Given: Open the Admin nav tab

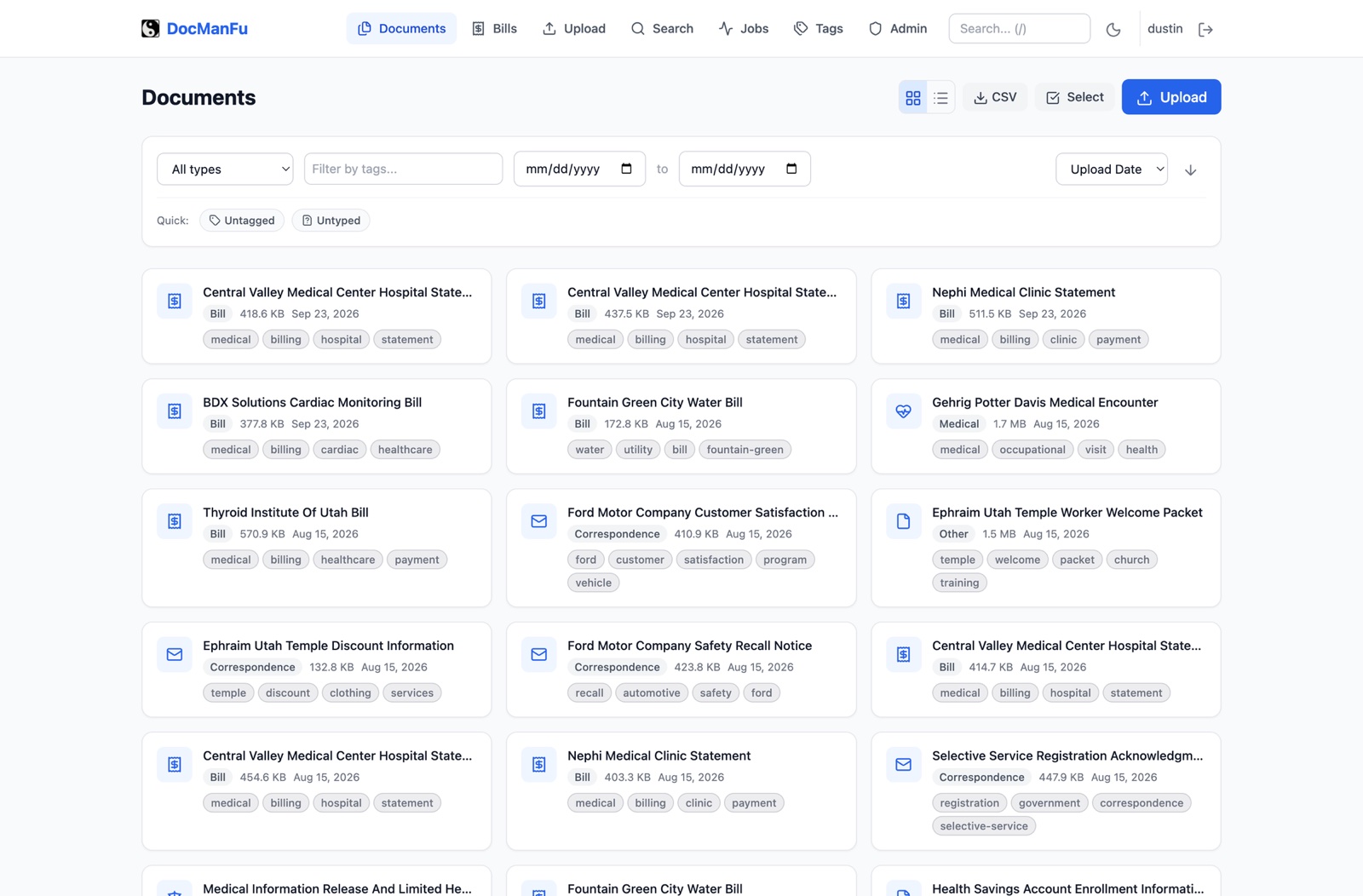Looking at the screenshot, I should tap(898, 29).
